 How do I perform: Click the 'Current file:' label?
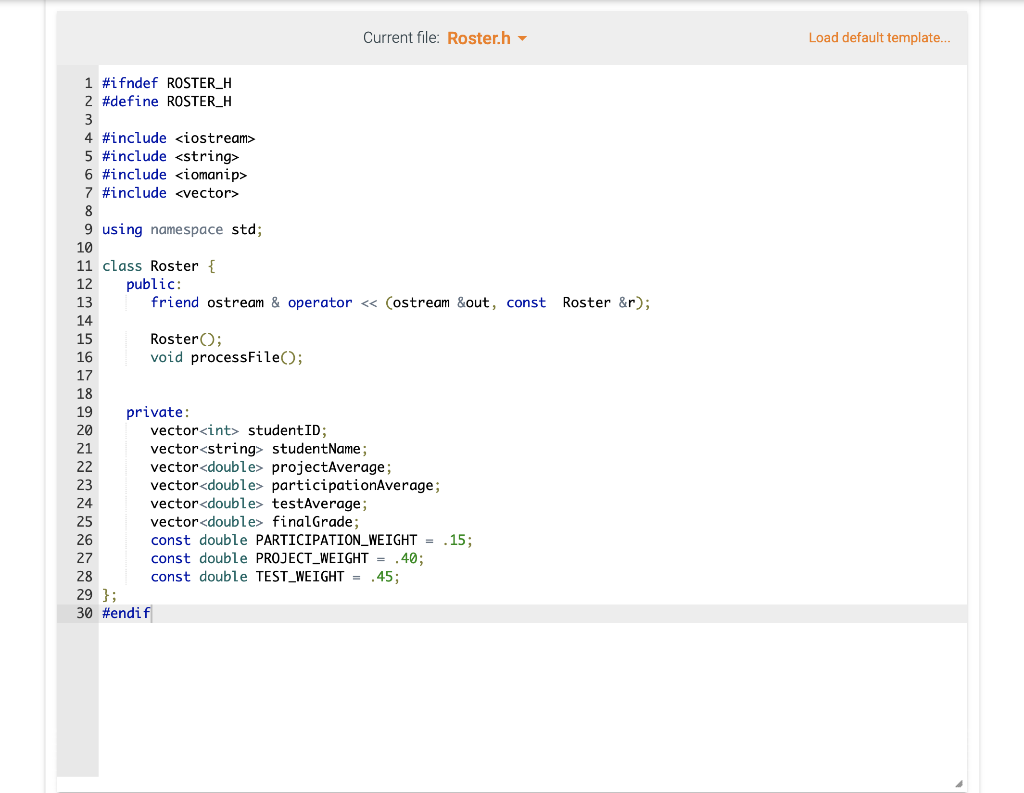click(x=400, y=37)
